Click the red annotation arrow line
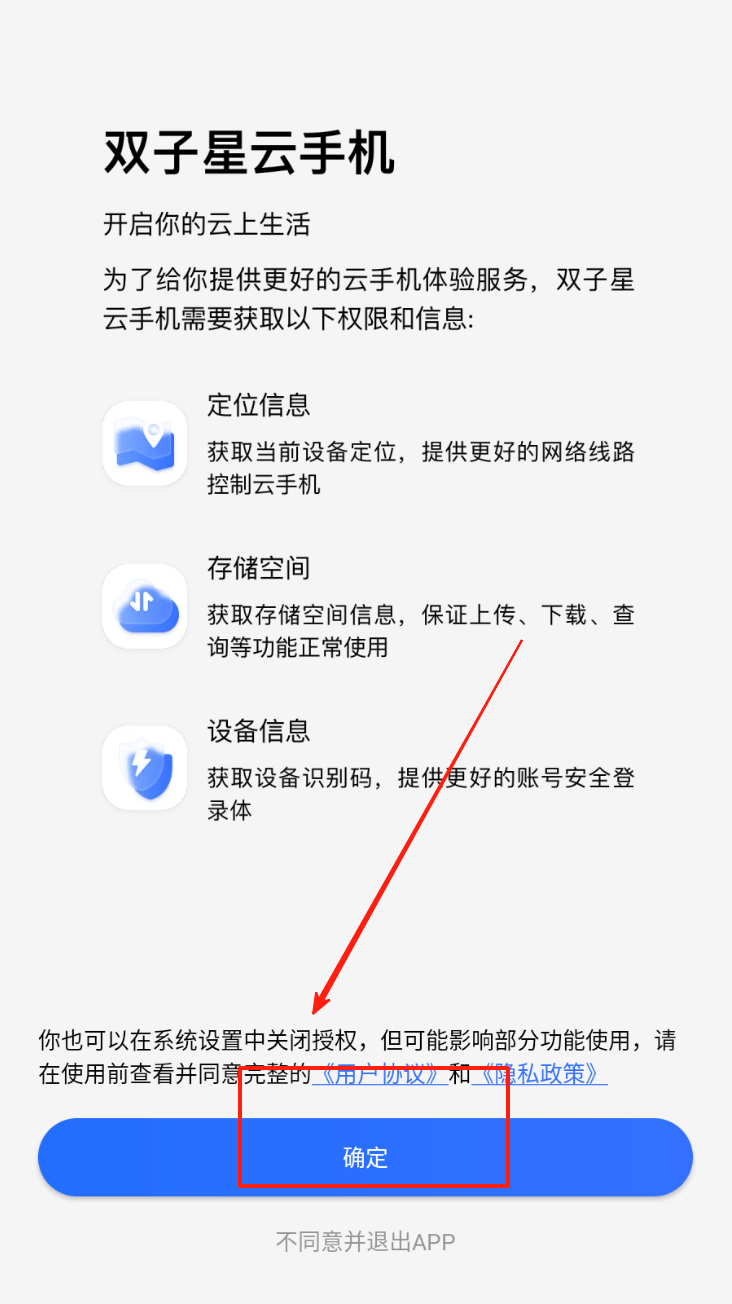Screen dimensions: 732x1304 [420, 823]
